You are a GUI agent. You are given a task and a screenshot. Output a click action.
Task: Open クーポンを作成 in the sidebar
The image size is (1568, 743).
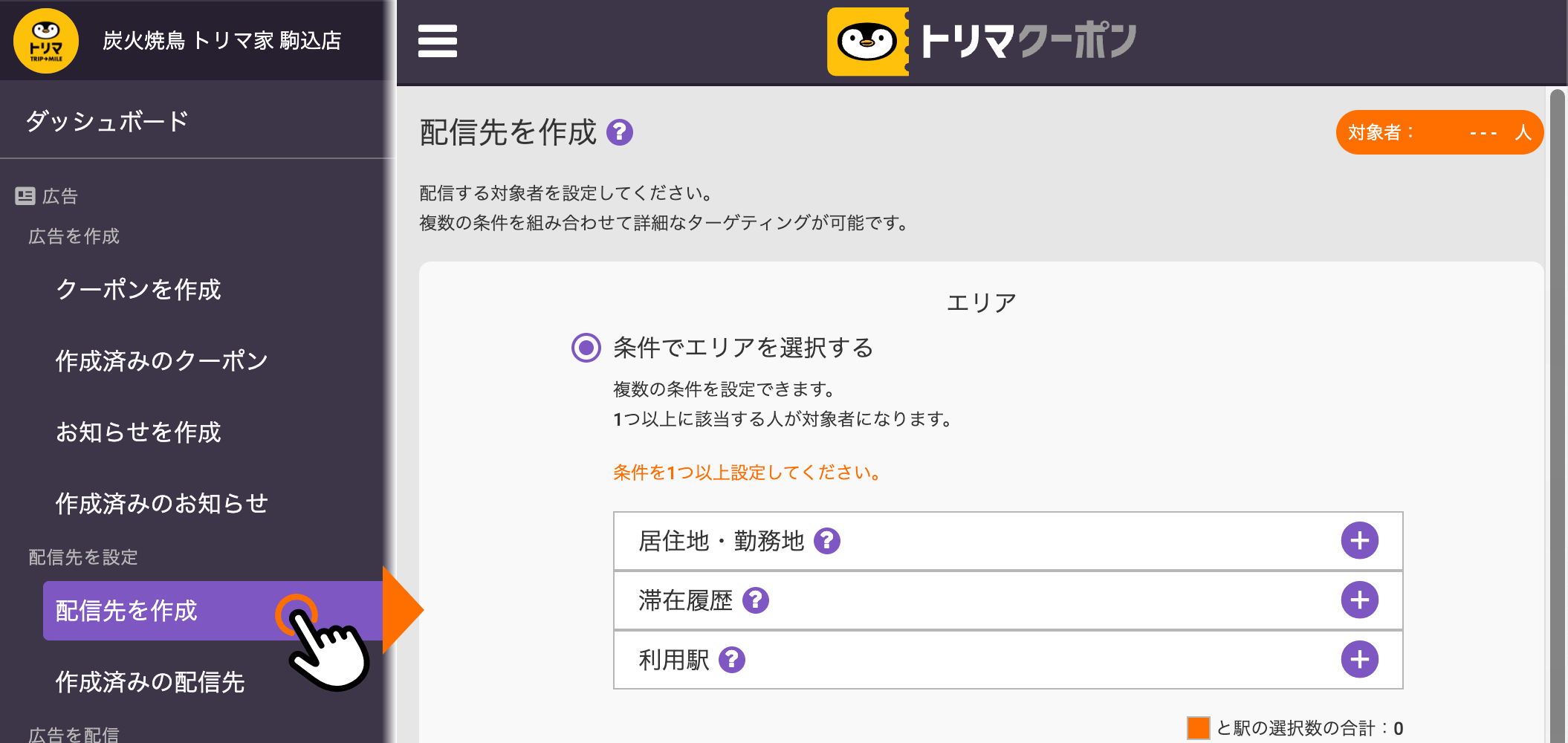click(138, 289)
